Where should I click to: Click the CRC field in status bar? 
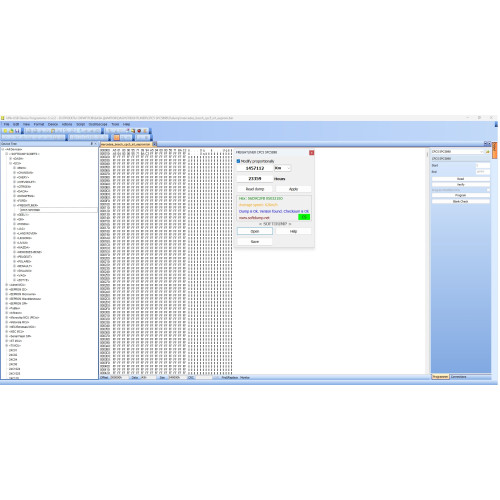[203, 377]
